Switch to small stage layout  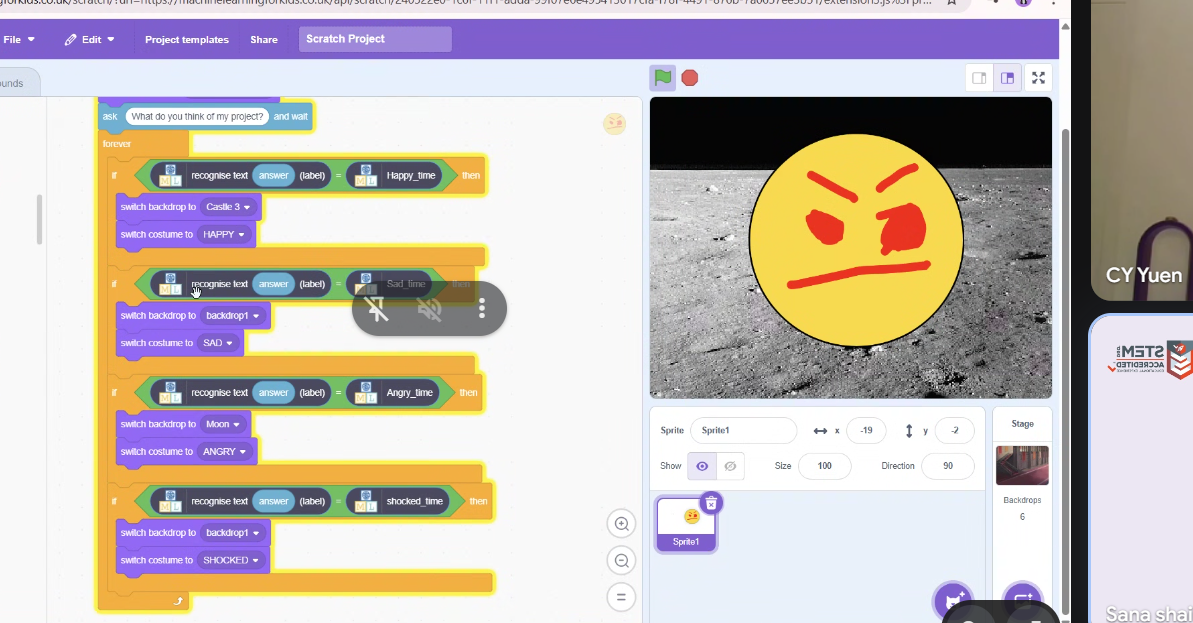click(x=979, y=78)
